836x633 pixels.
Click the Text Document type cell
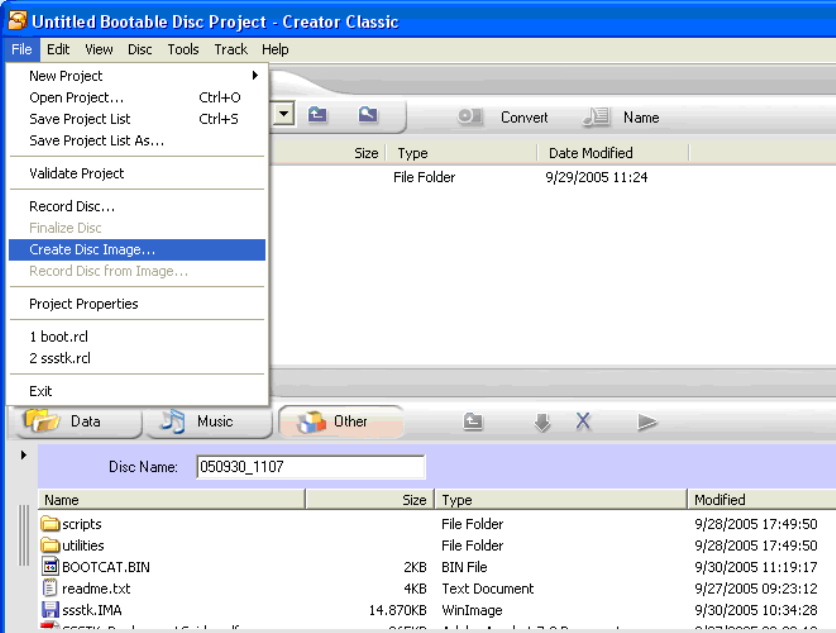click(487, 589)
